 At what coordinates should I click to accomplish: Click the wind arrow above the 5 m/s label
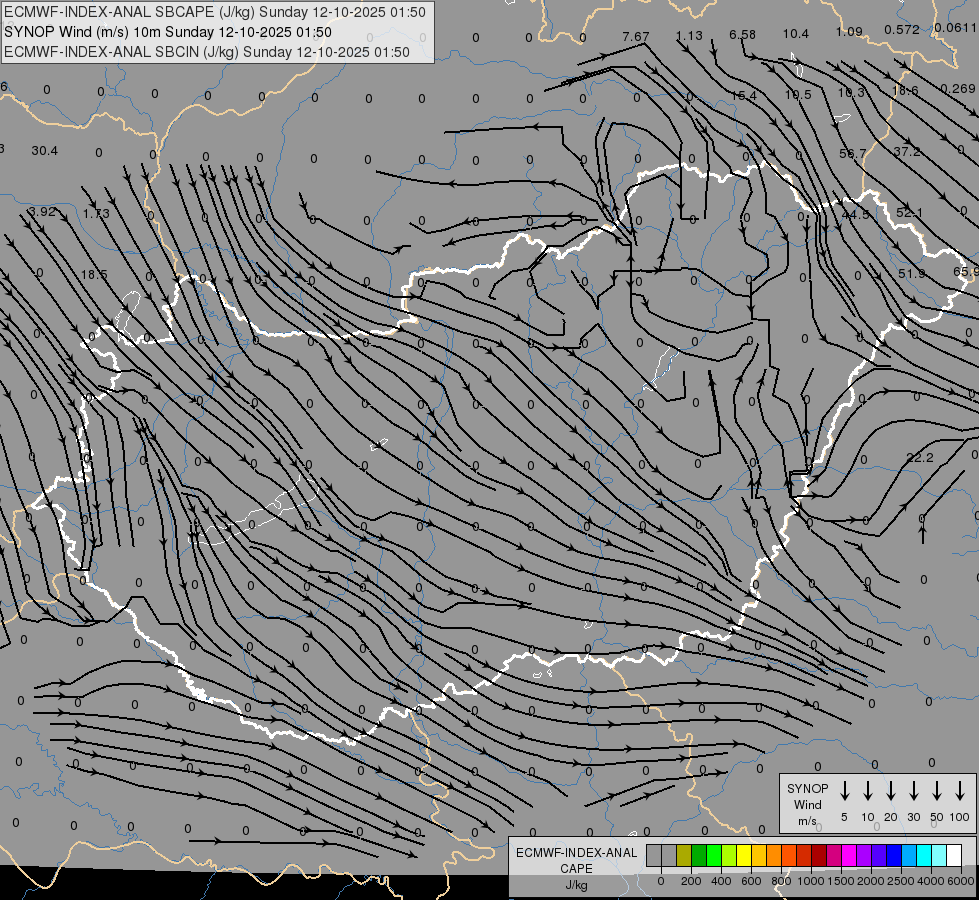click(844, 790)
